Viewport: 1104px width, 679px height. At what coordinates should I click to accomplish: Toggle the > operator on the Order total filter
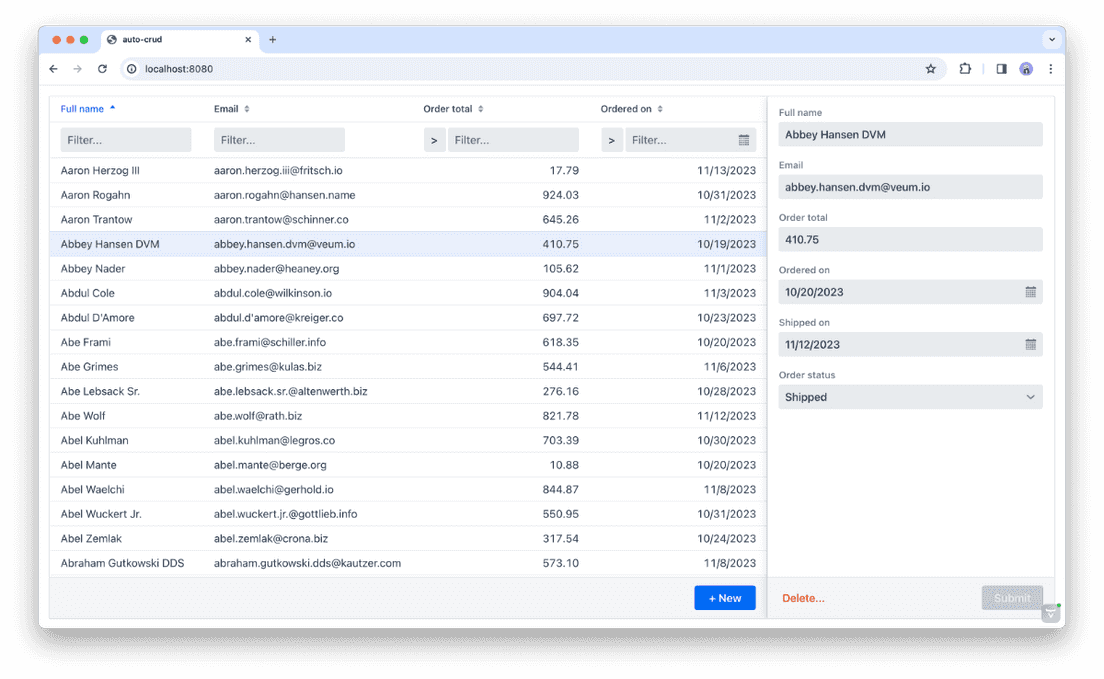tap(433, 140)
